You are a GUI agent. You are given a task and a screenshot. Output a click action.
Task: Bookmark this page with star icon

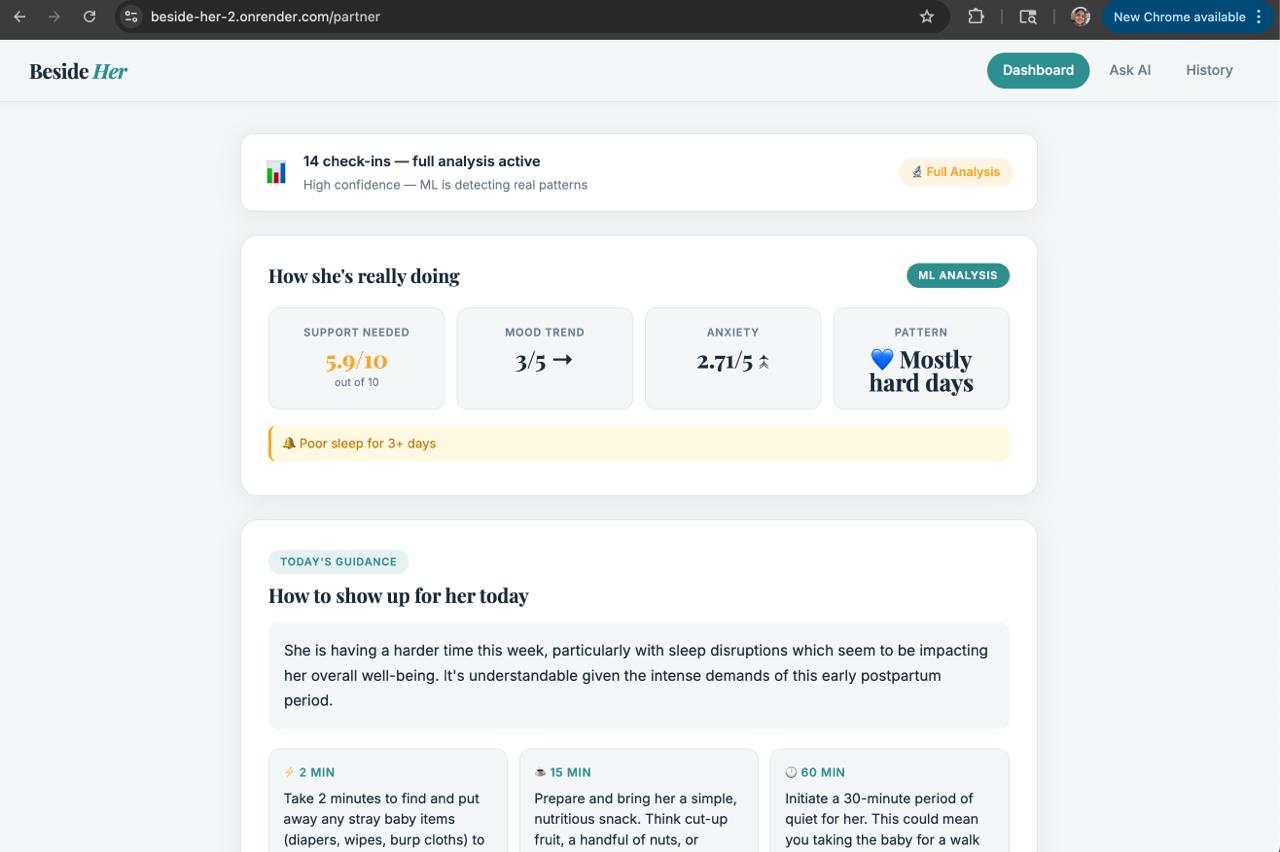(x=927, y=16)
